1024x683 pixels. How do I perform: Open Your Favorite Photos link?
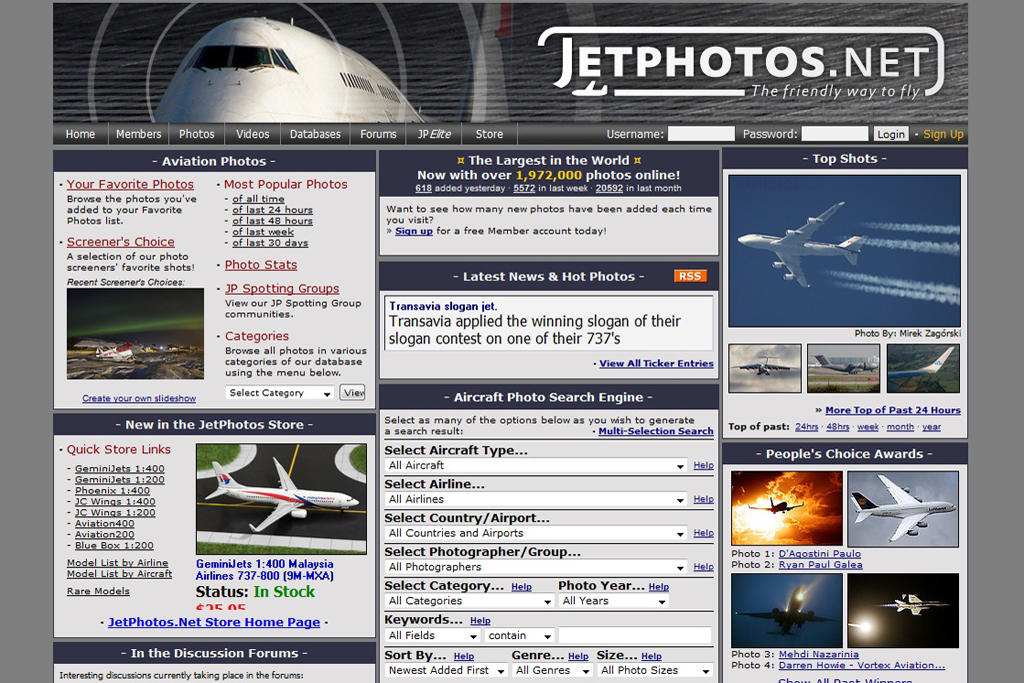click(130, 184)
